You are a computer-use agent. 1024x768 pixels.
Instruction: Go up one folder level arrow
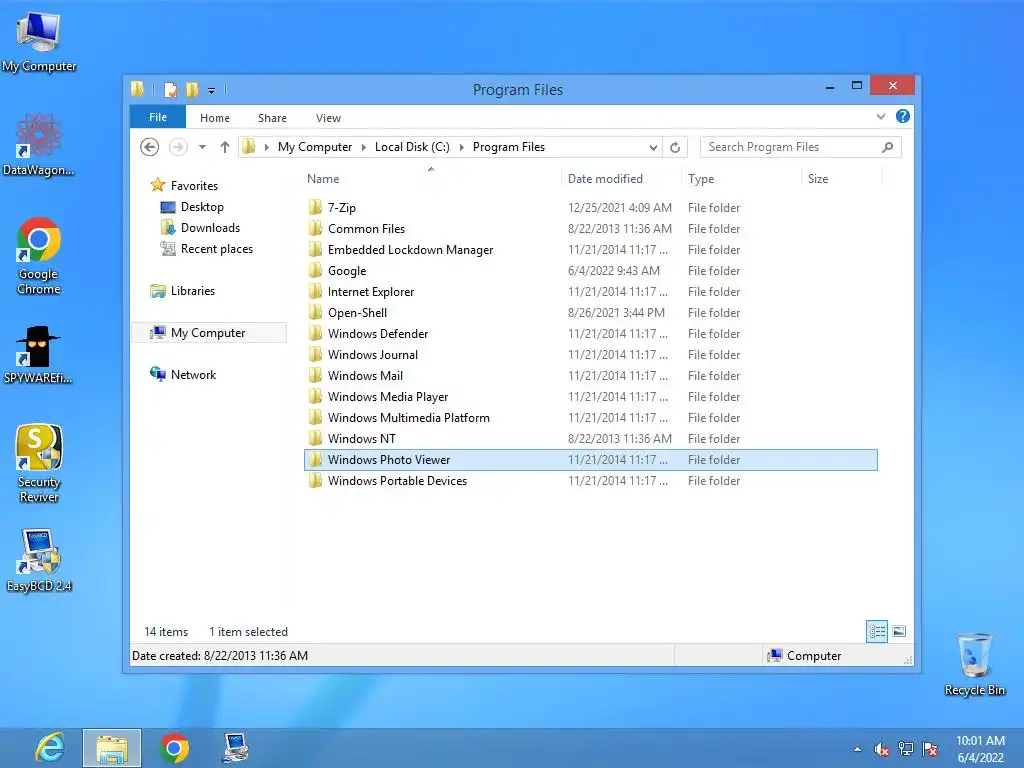[x=225, y=147]
